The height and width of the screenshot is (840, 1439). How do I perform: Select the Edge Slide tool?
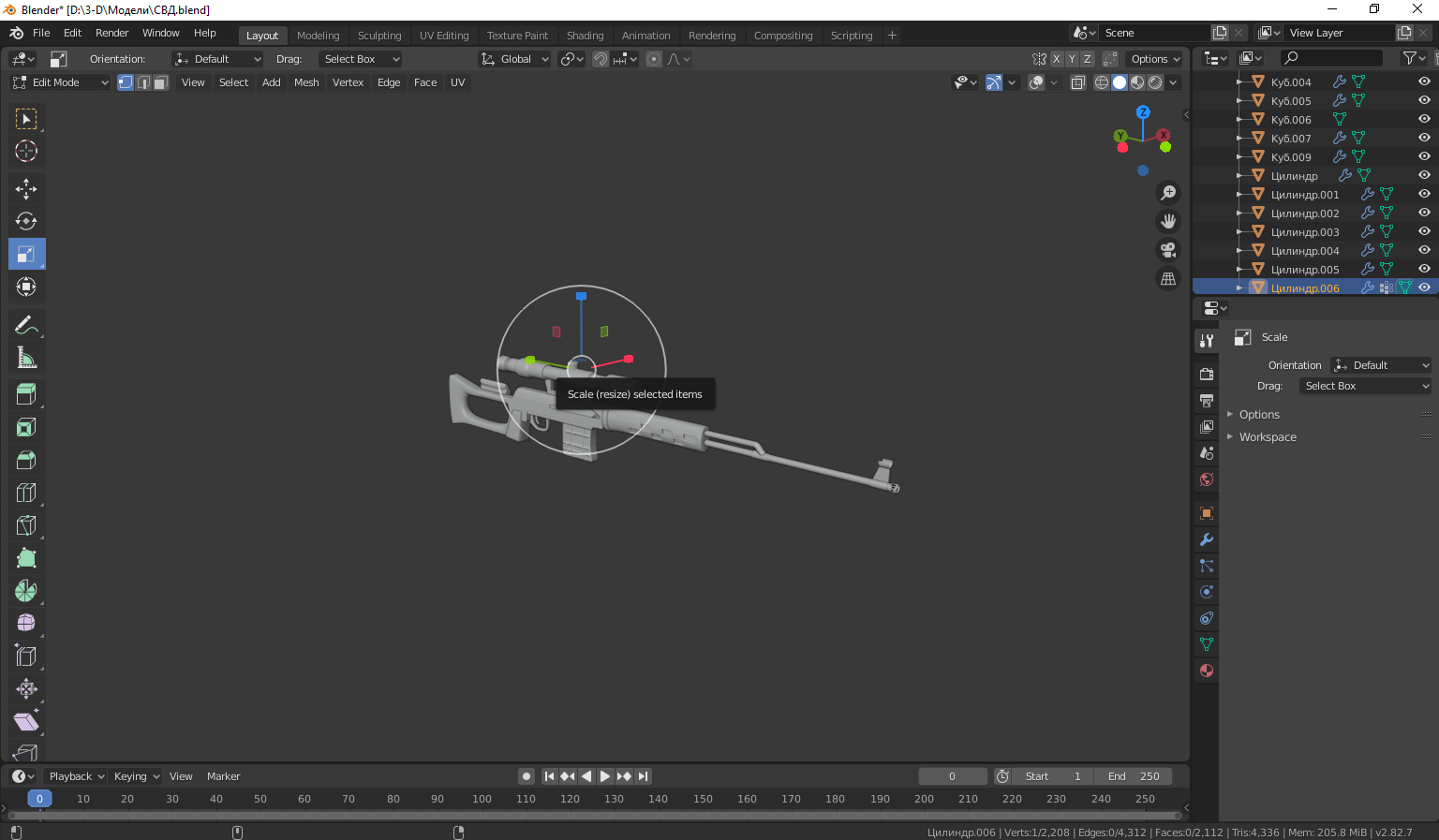tap(26, 656)
